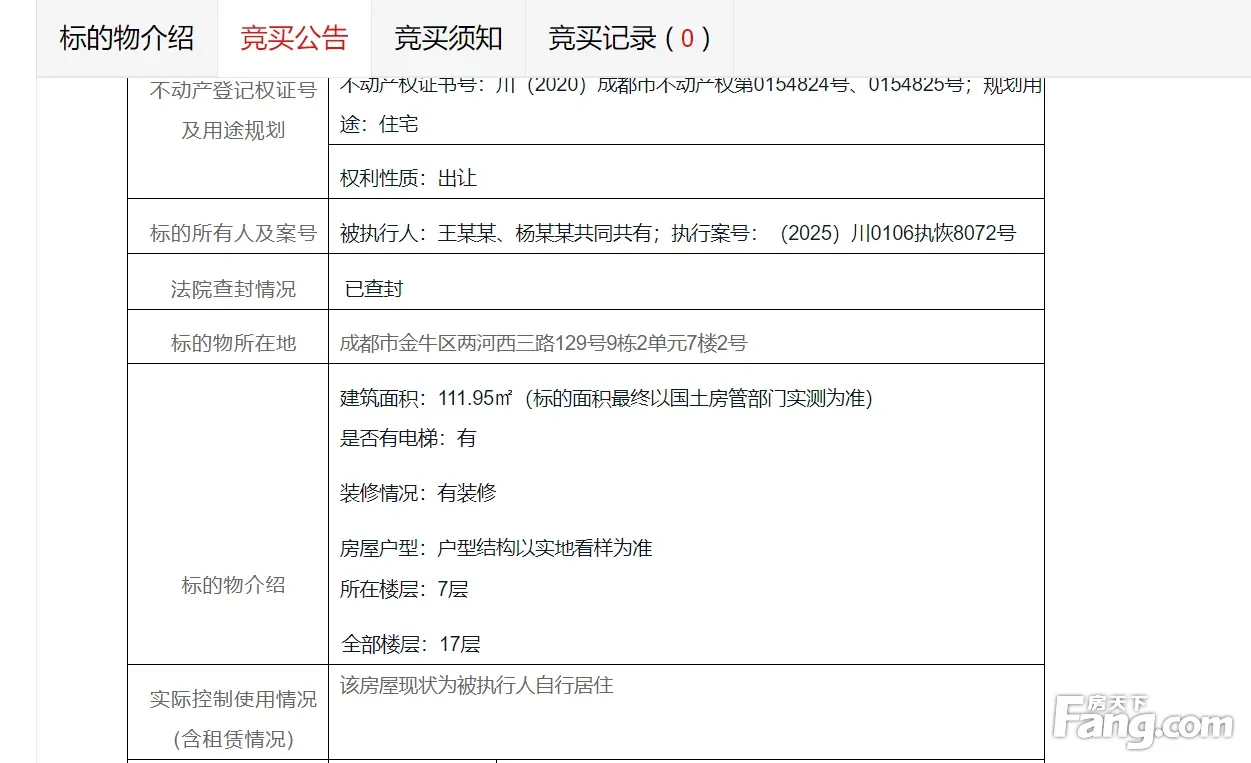The height and width of the screenshot is (763, 1251).
Task: Select the 是否有电梯：有 line
Action: click(408, 438)
